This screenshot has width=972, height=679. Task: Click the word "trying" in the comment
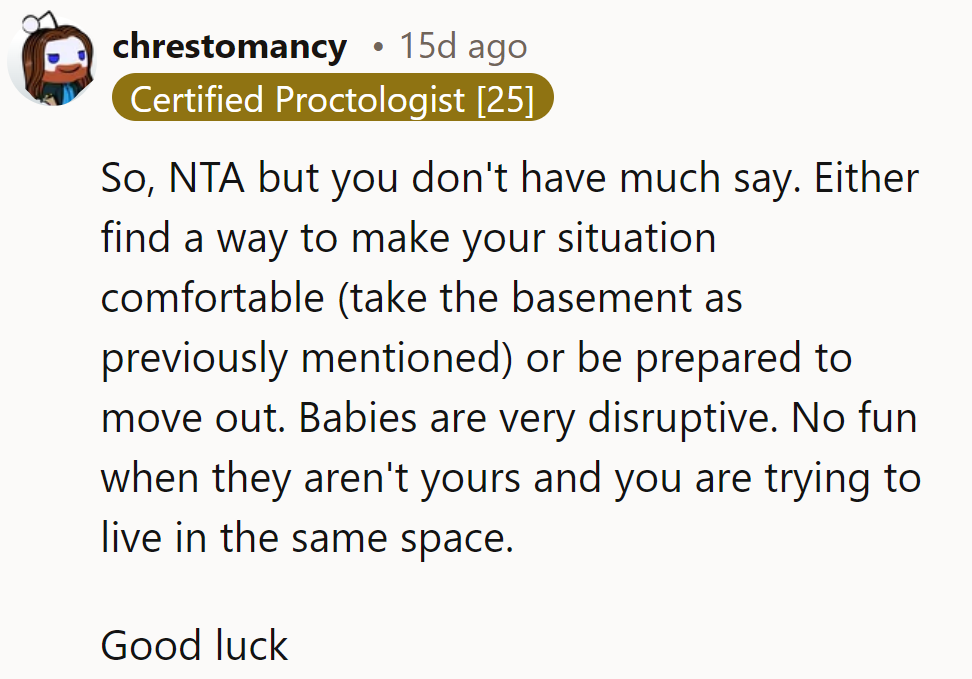(x=812, y=478)
